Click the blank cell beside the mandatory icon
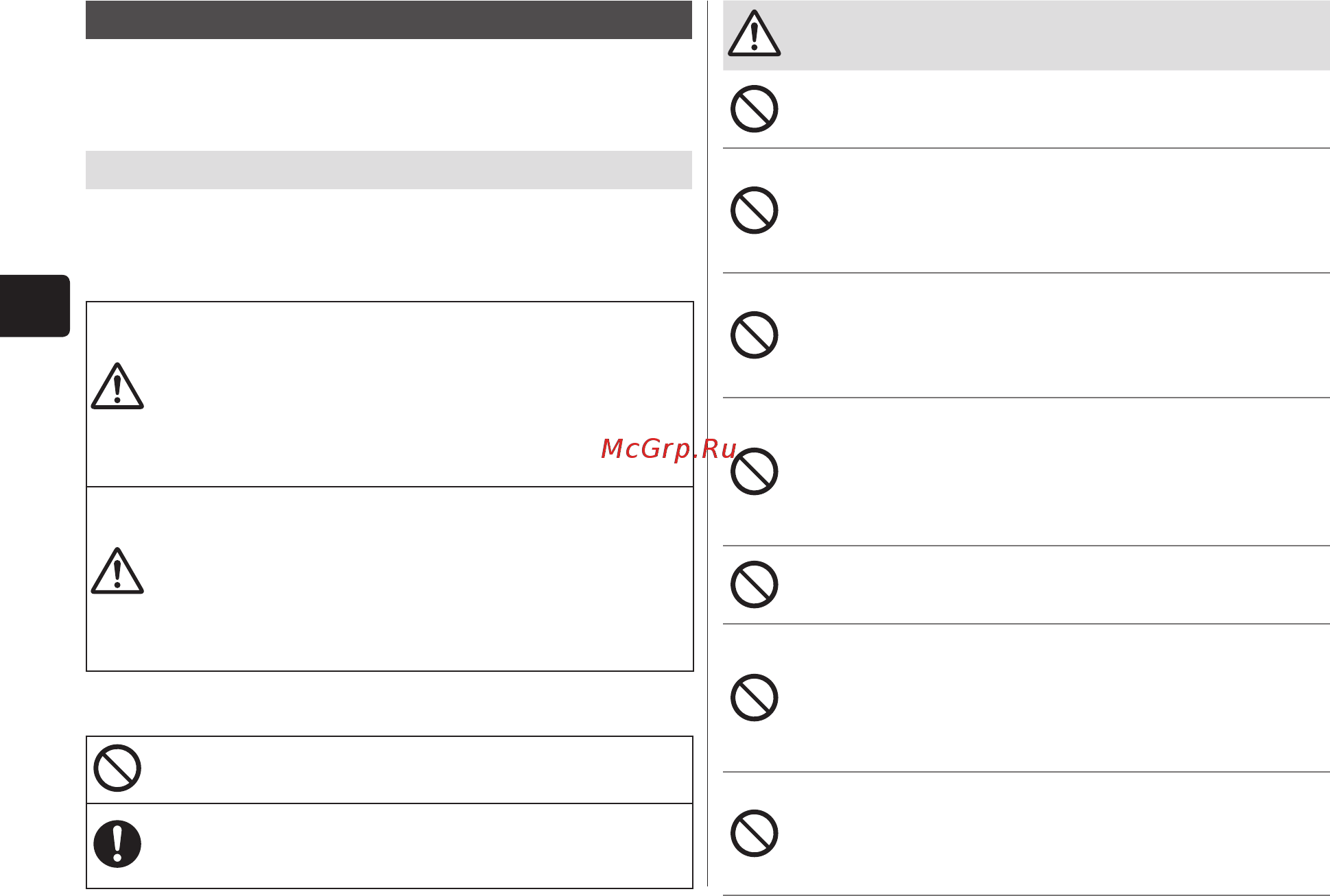Screen dimensions: 1330x896 (x=418, y=846)
